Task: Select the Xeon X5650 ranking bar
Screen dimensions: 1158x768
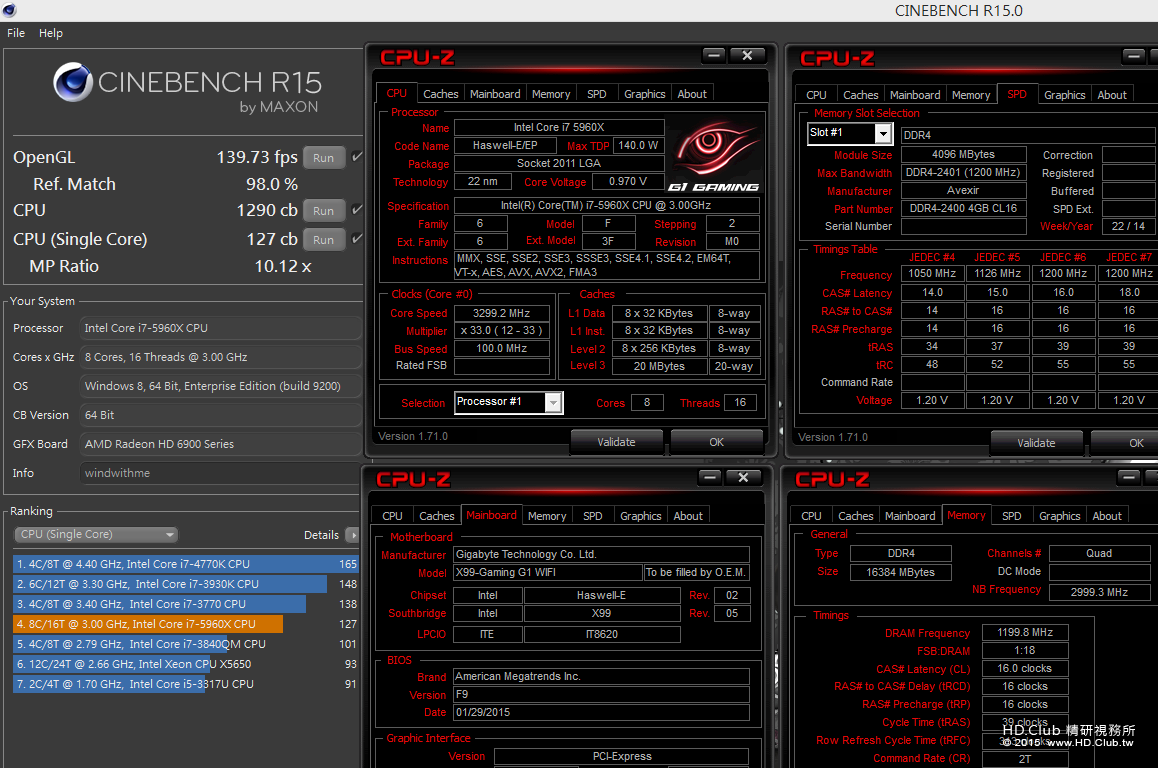Action: click(185, 664)
